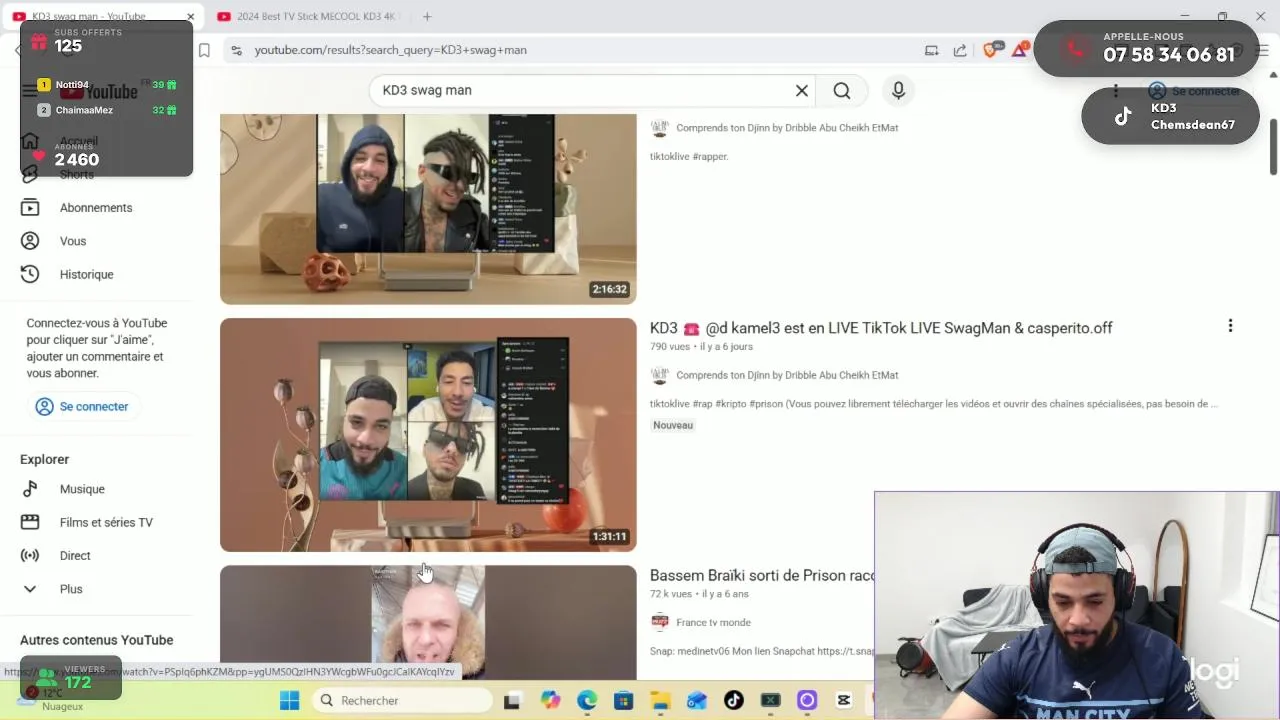
Task: Click the address bar showing youtube.com/results
Action: [580, 50]
